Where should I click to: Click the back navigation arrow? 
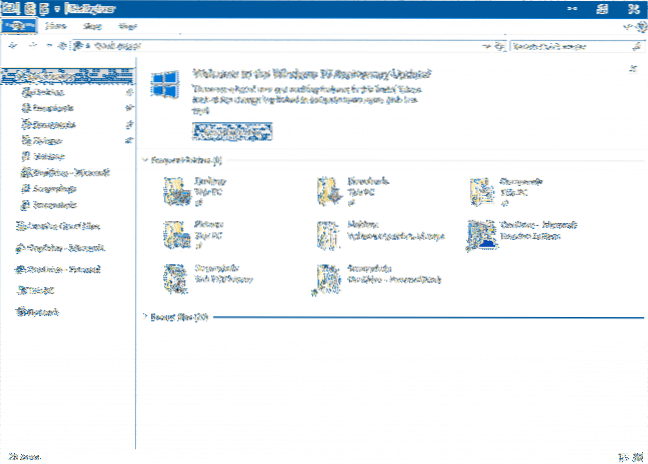click(11, 46)
